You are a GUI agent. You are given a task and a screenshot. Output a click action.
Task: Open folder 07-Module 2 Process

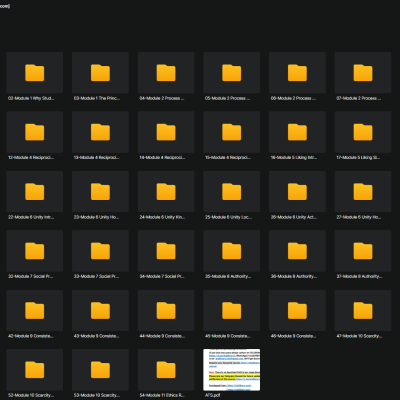click(x=363, y=73)
